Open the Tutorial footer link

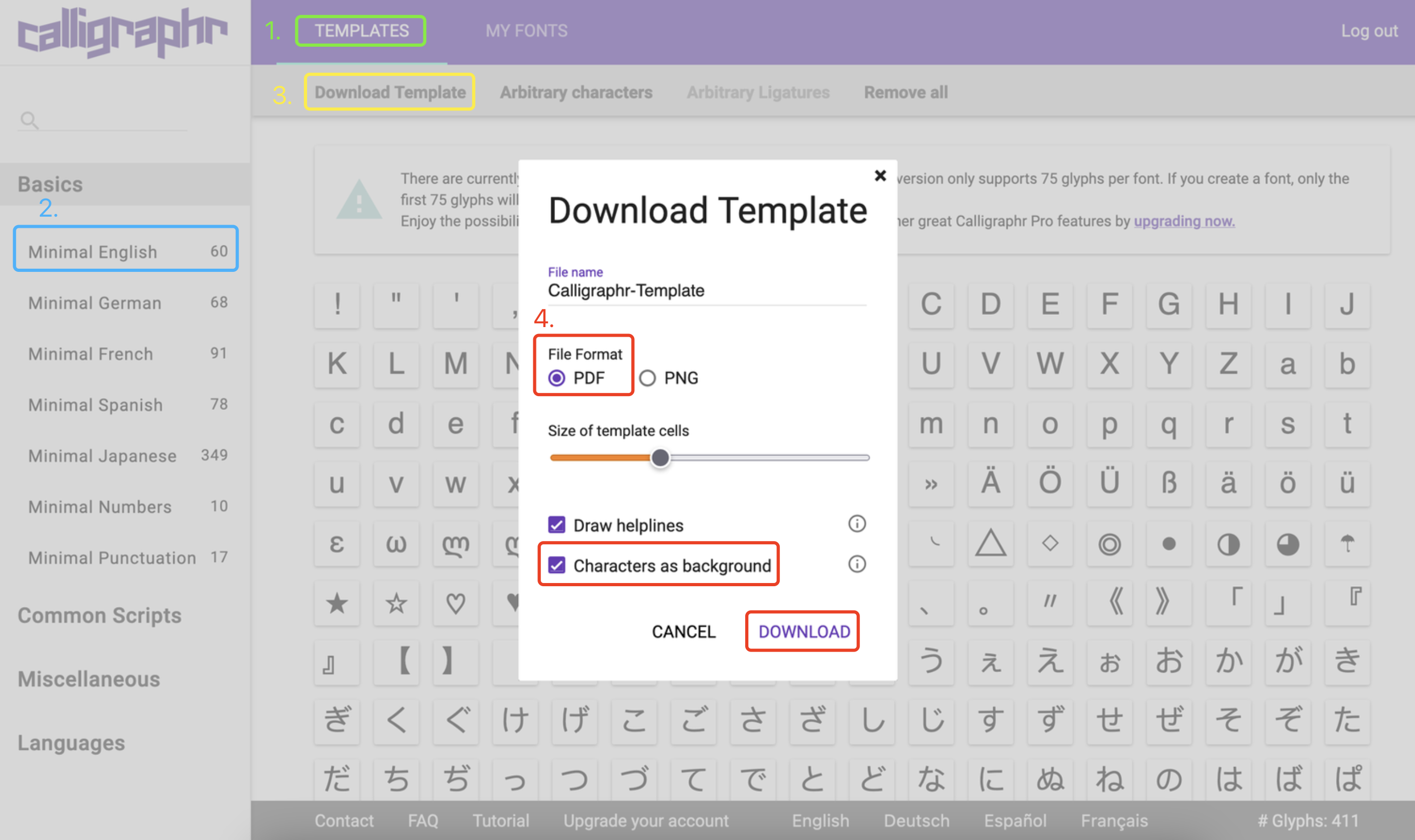(500, 820)
